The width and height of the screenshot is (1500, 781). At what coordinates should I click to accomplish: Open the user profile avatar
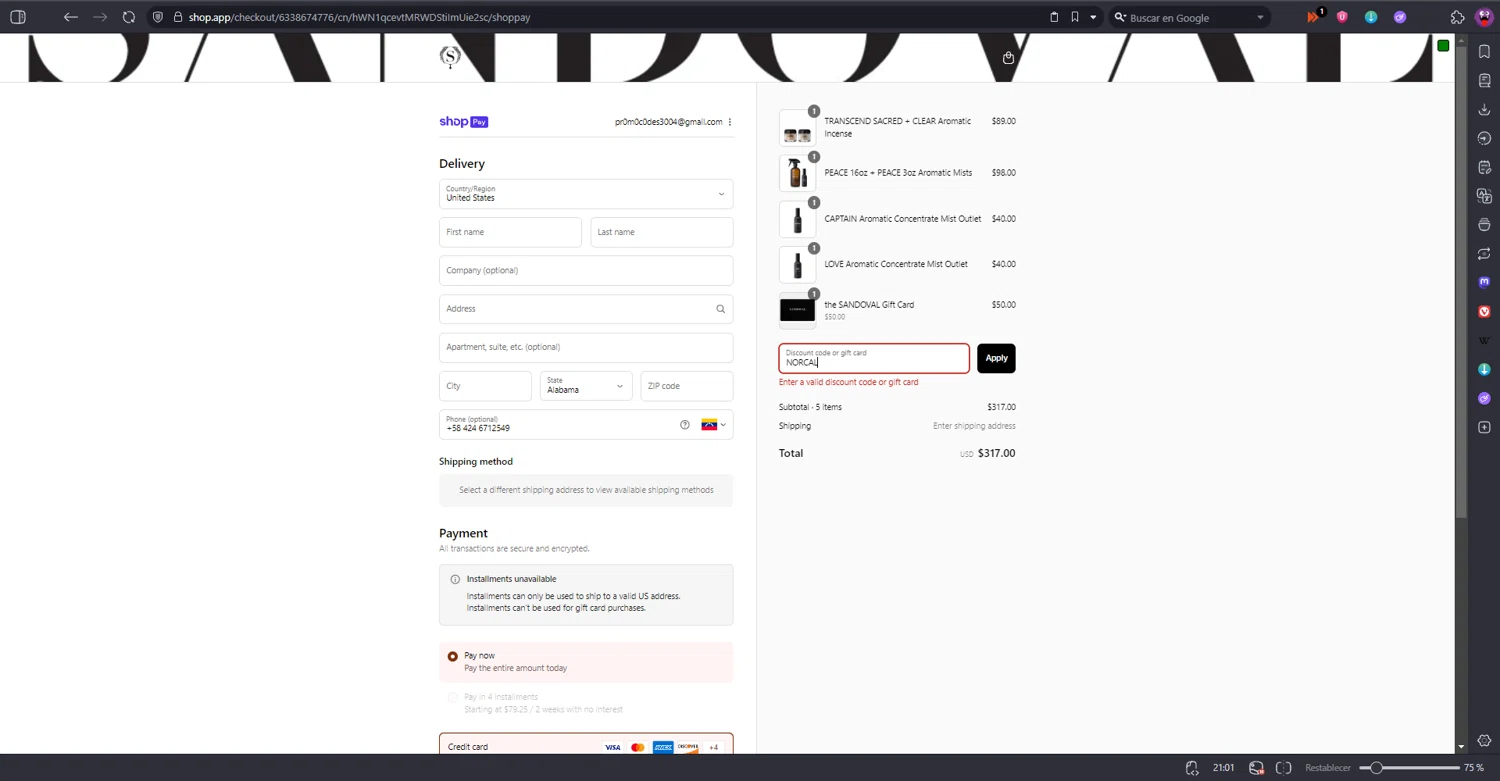coord(1484,17)
